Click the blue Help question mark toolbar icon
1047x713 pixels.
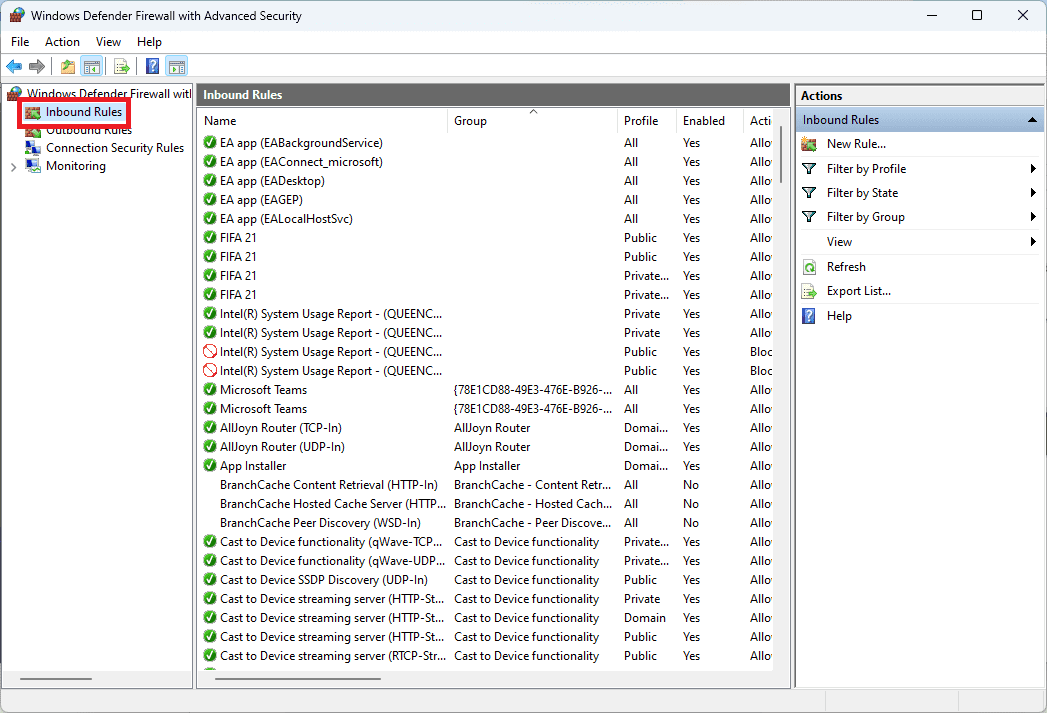tap(153, 67)
